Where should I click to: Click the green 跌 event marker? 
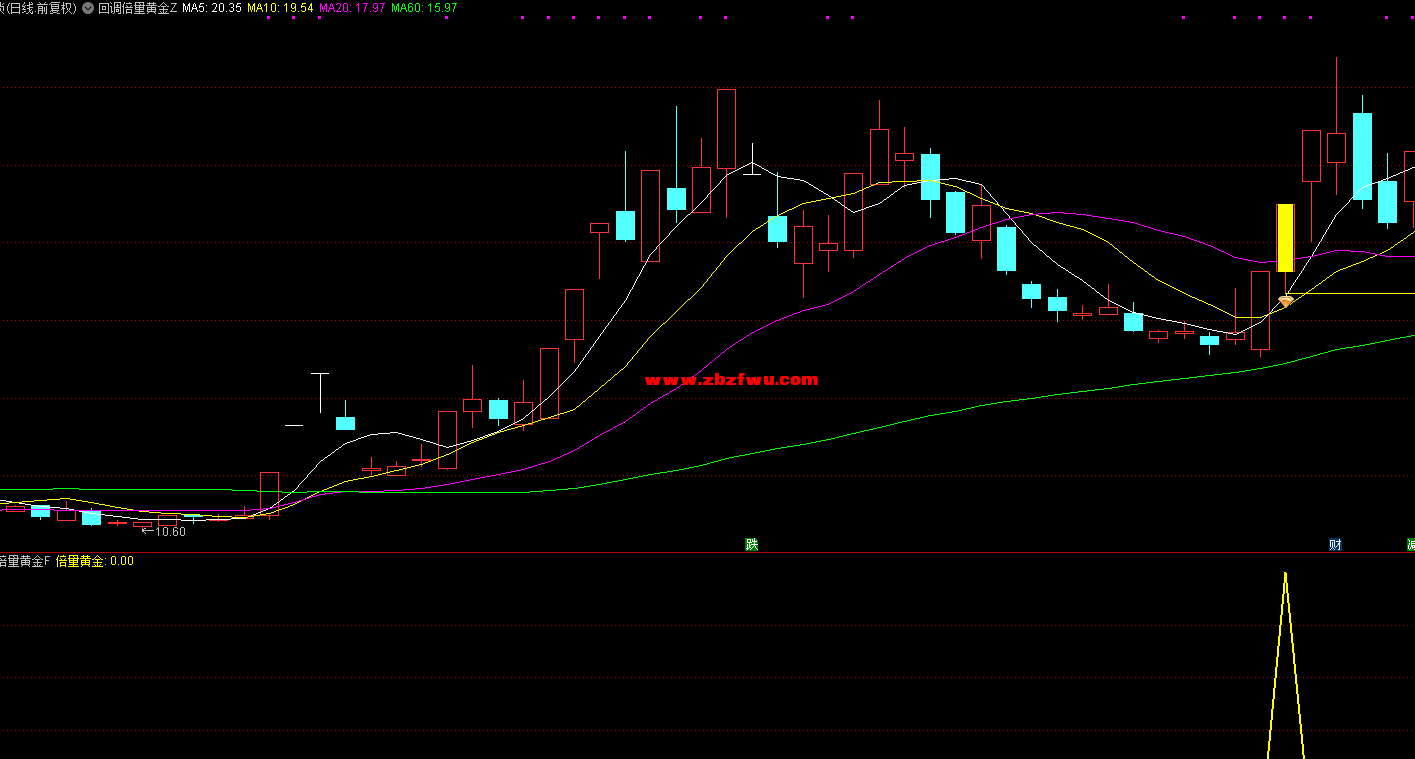click(751, 544)
